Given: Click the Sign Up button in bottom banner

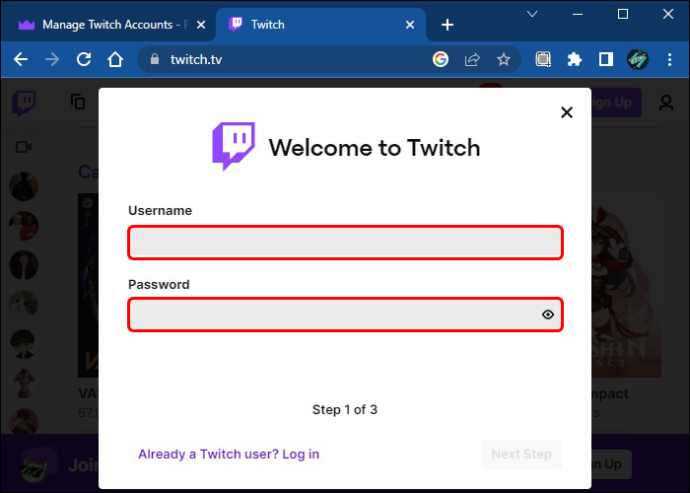Looking at the screenshot, I should point(612,464).
